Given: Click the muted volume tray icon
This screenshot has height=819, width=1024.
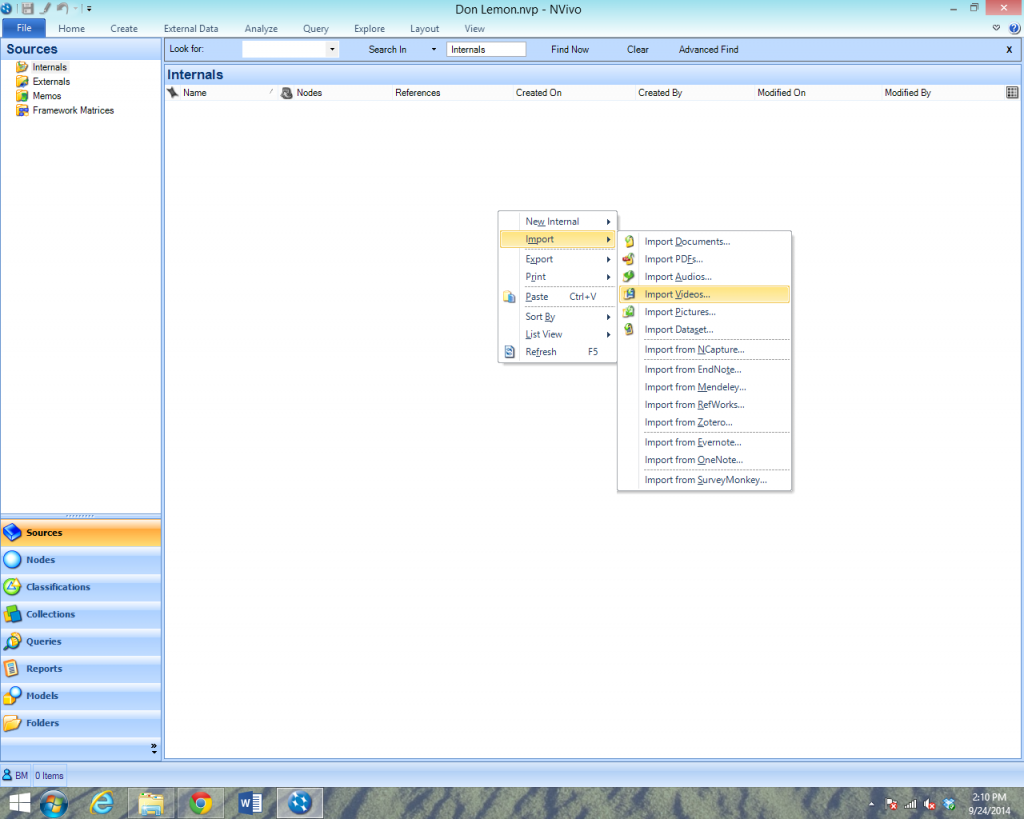Looking at the screenshot, I should 929,805.
